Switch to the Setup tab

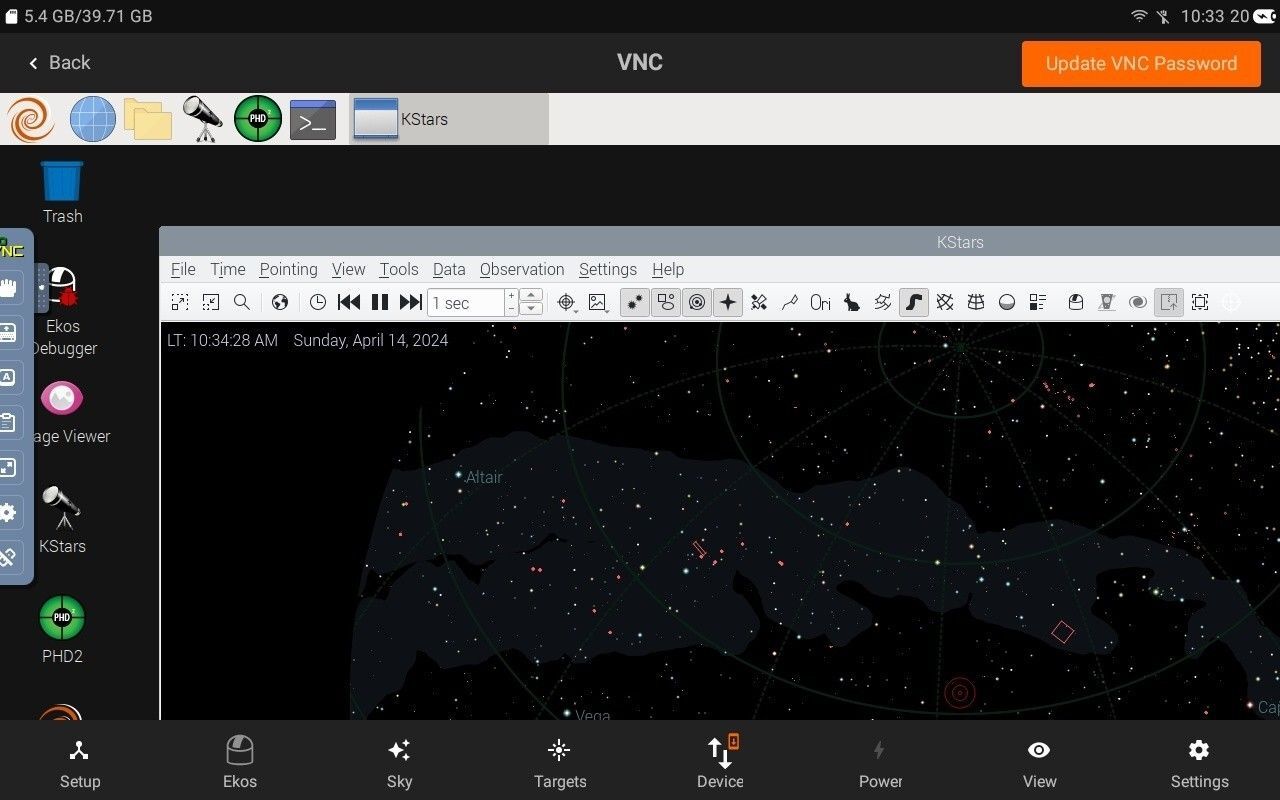click(x=80, y=763)
